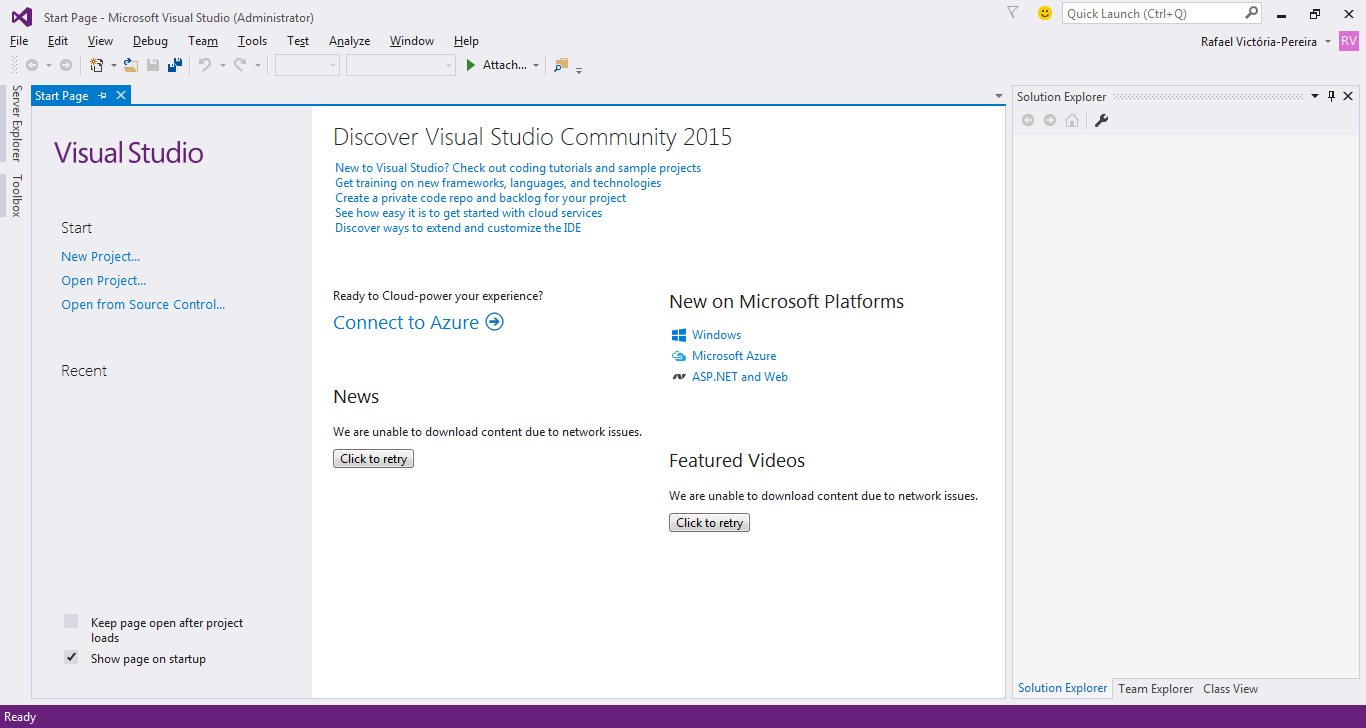
Task: Click retry button under Featured Videos
Action: [709, 523]
